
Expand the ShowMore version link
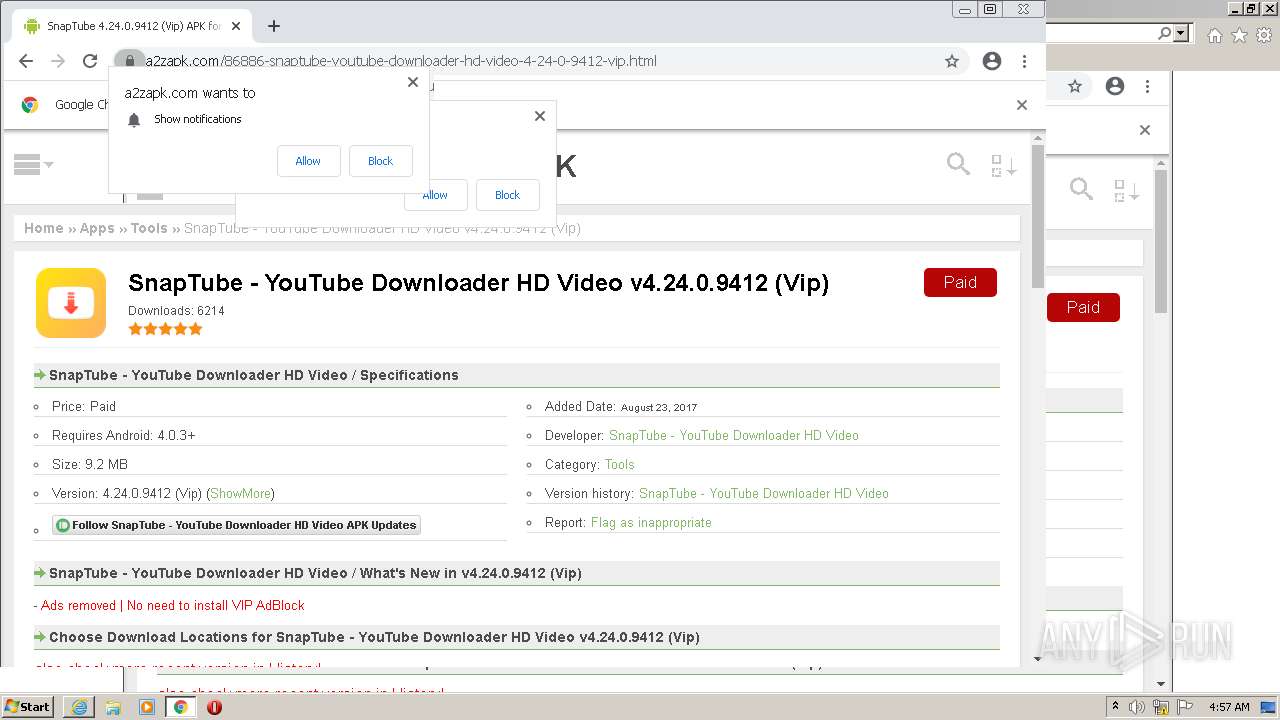[240, 493]
